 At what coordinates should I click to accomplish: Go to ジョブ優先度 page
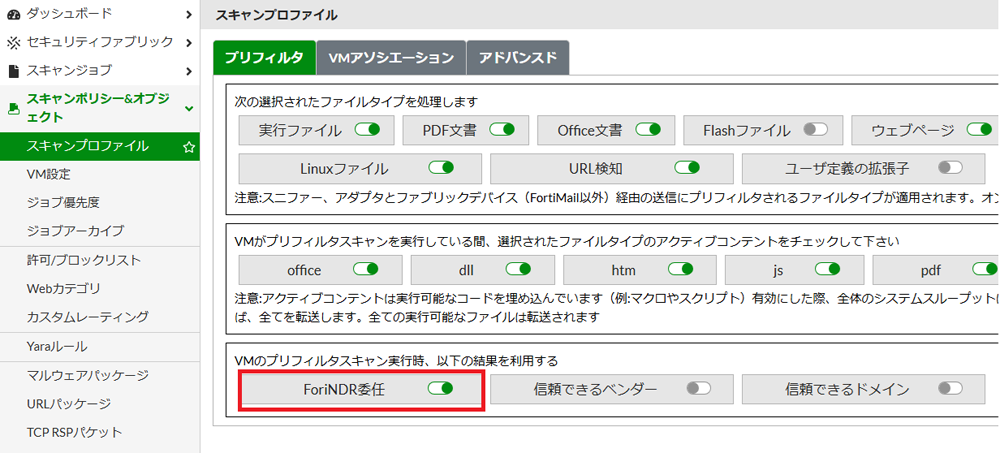click(x=100, y=202)
